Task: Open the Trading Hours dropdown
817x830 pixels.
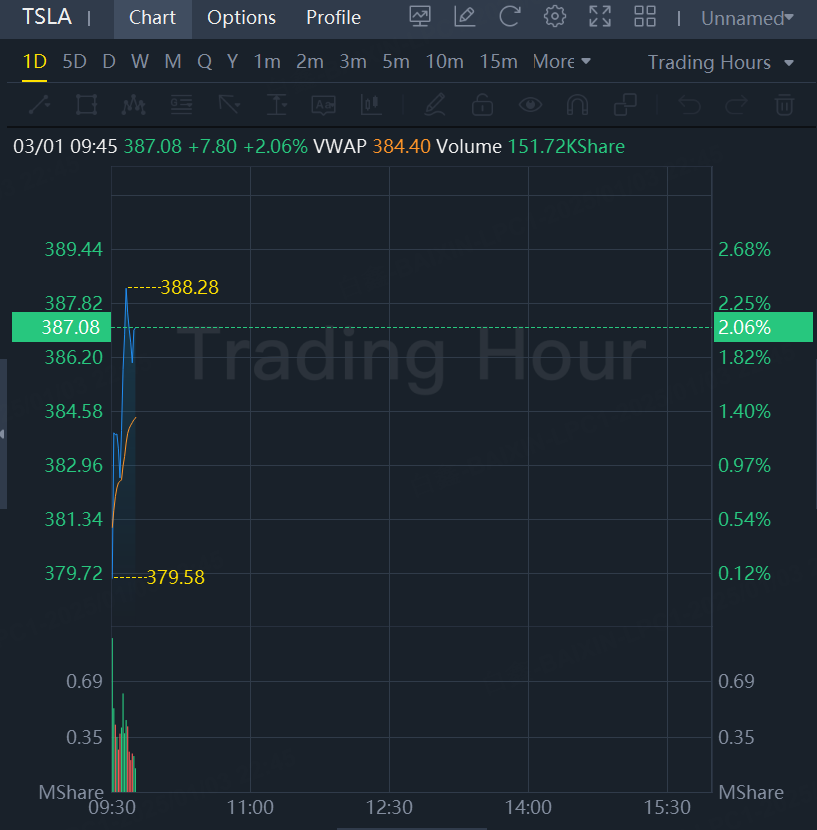Action: pos(720,62)
